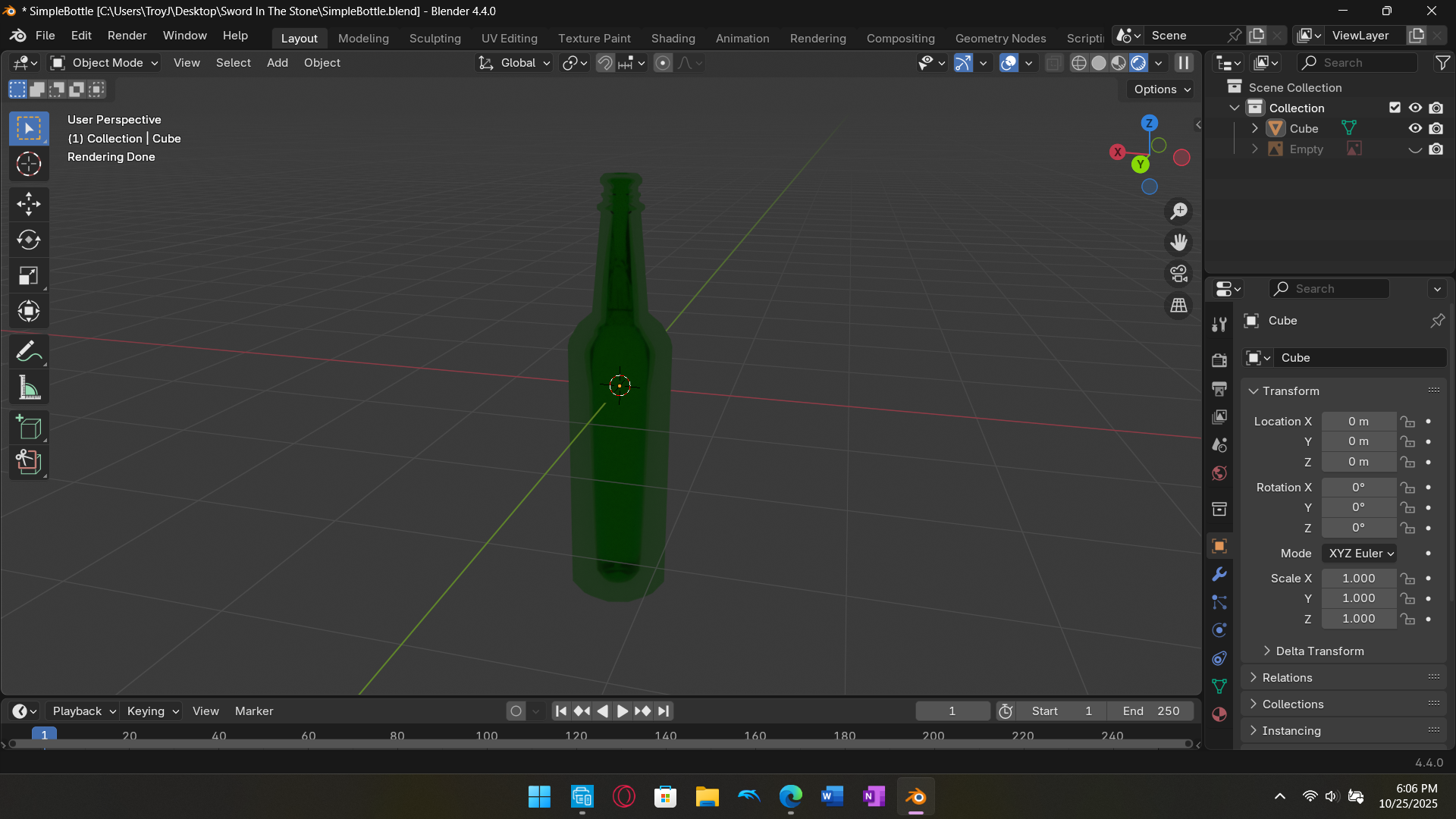The image size is (1456, 819).
Task: Select the Select Box tool
Action: 29,128
